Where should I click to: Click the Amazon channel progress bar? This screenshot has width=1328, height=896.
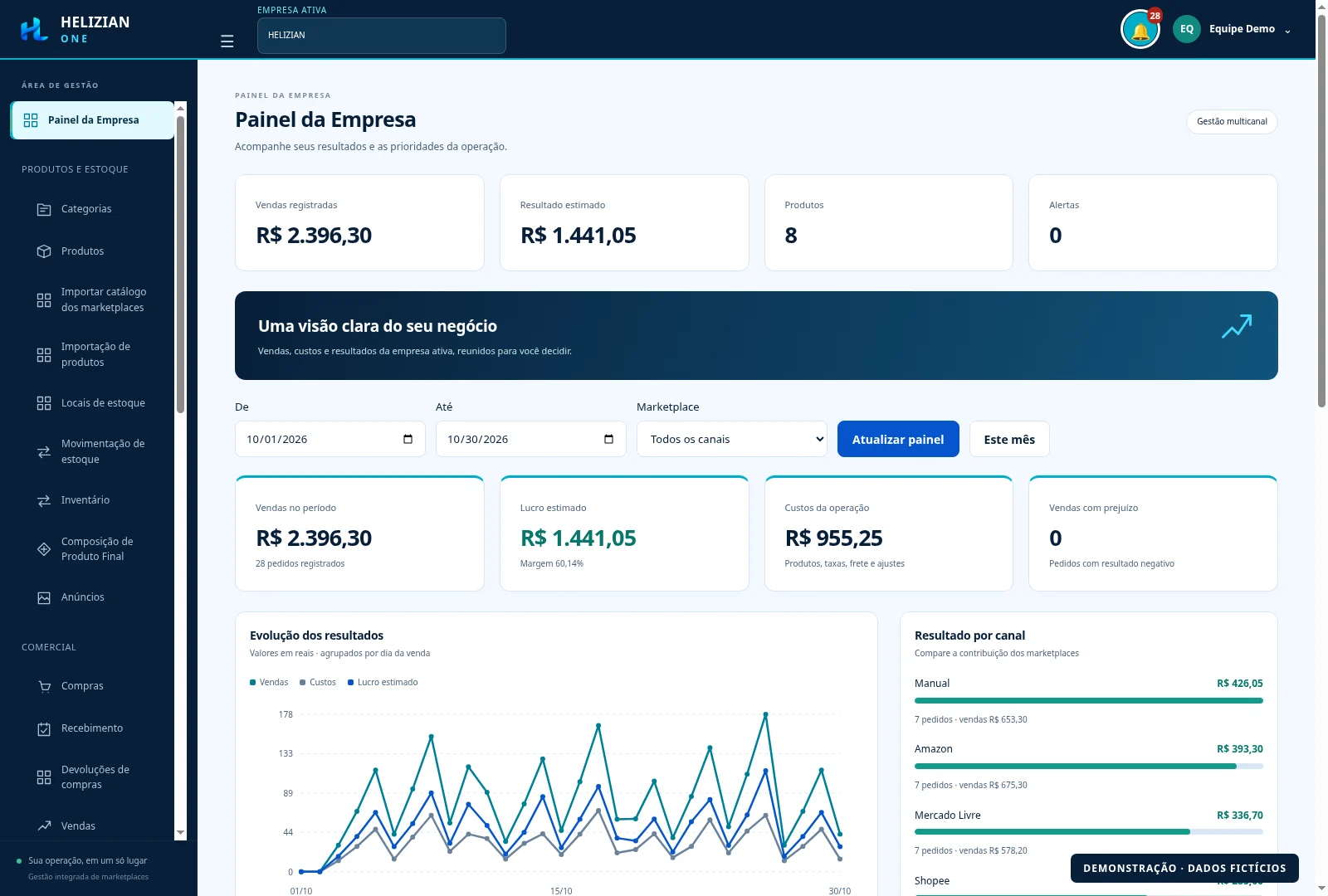click(1089, 766)
